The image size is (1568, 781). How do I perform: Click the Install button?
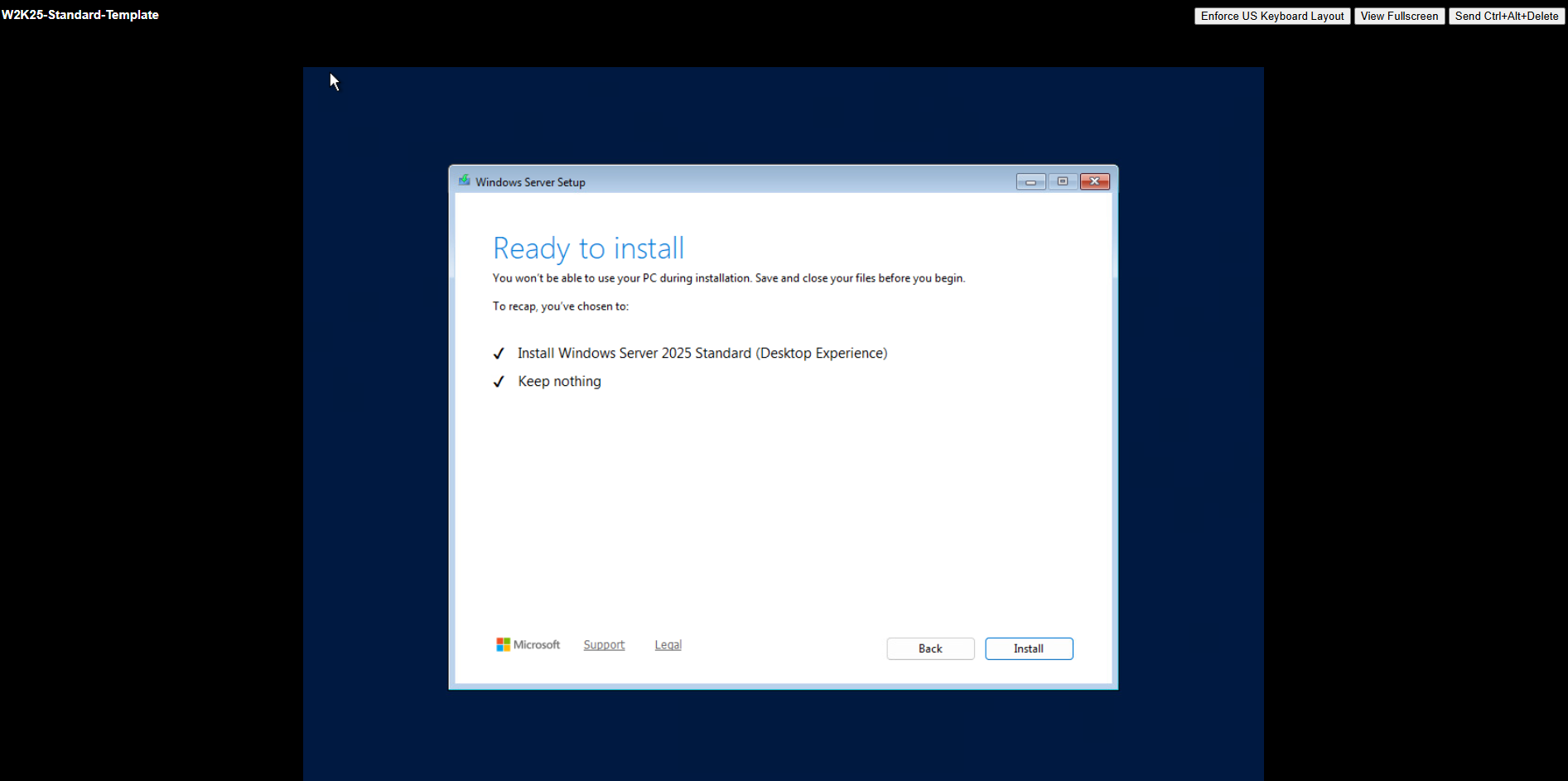tap(1029, 648)
